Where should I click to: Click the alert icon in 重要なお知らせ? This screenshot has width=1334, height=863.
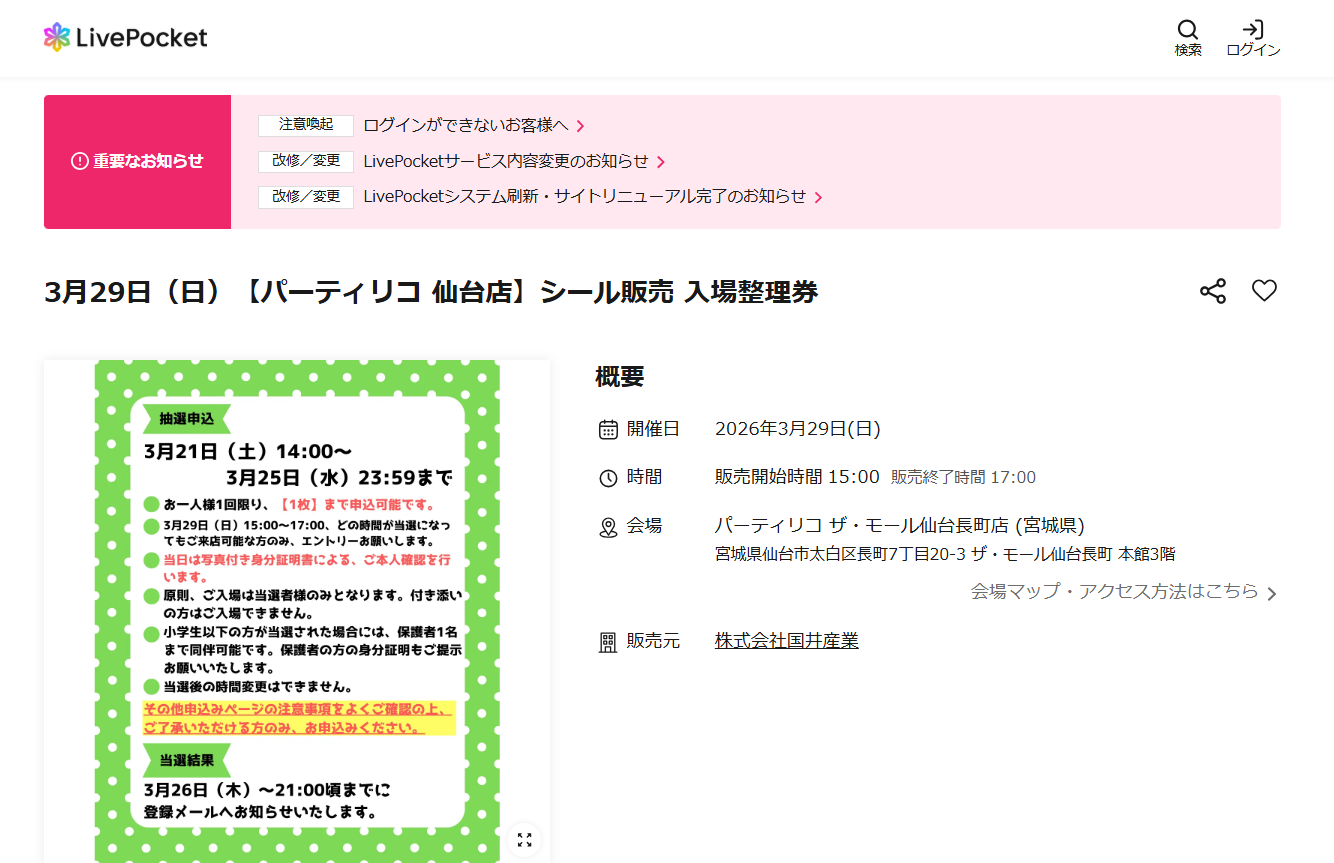80,161
